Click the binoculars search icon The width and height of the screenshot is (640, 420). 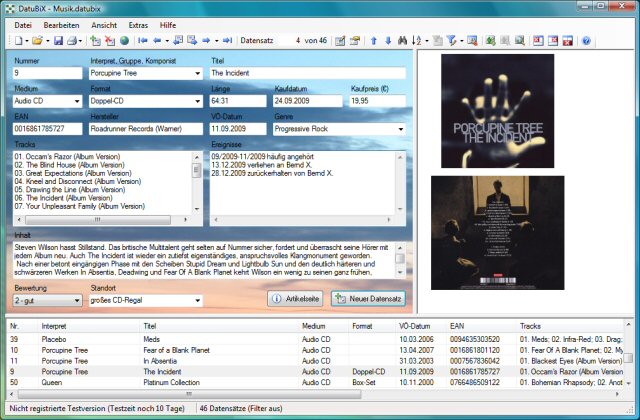[404, 41]
